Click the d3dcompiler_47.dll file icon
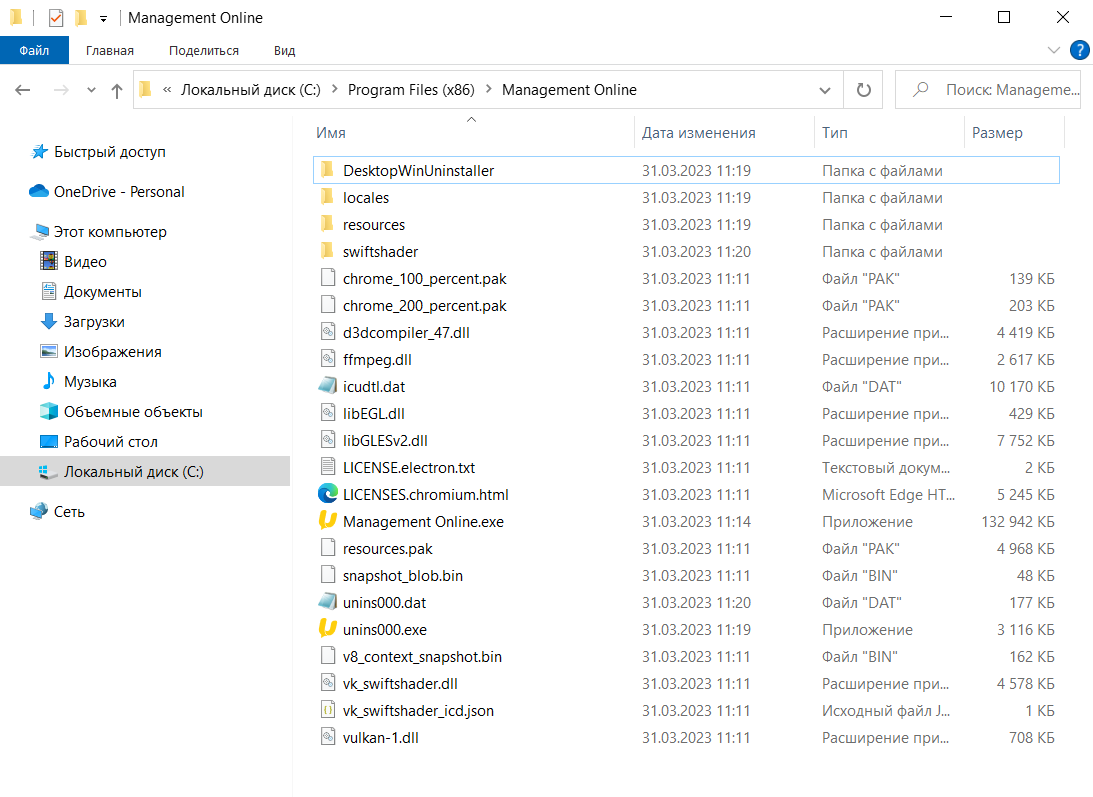Image resolution: width=1093 pixels, height=797 pixels. (328, 333)
